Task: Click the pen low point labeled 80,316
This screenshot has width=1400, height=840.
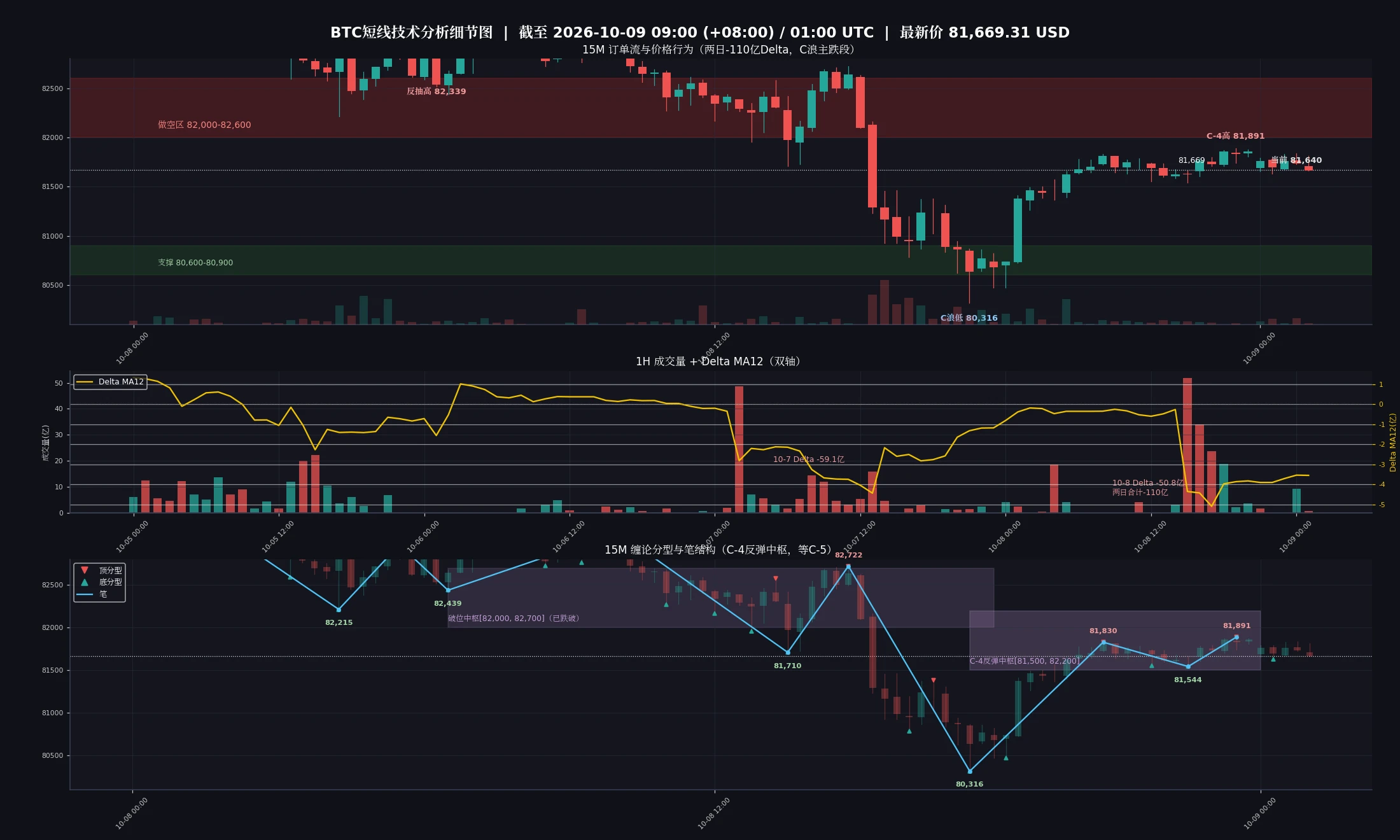Action: click(970, 771)
